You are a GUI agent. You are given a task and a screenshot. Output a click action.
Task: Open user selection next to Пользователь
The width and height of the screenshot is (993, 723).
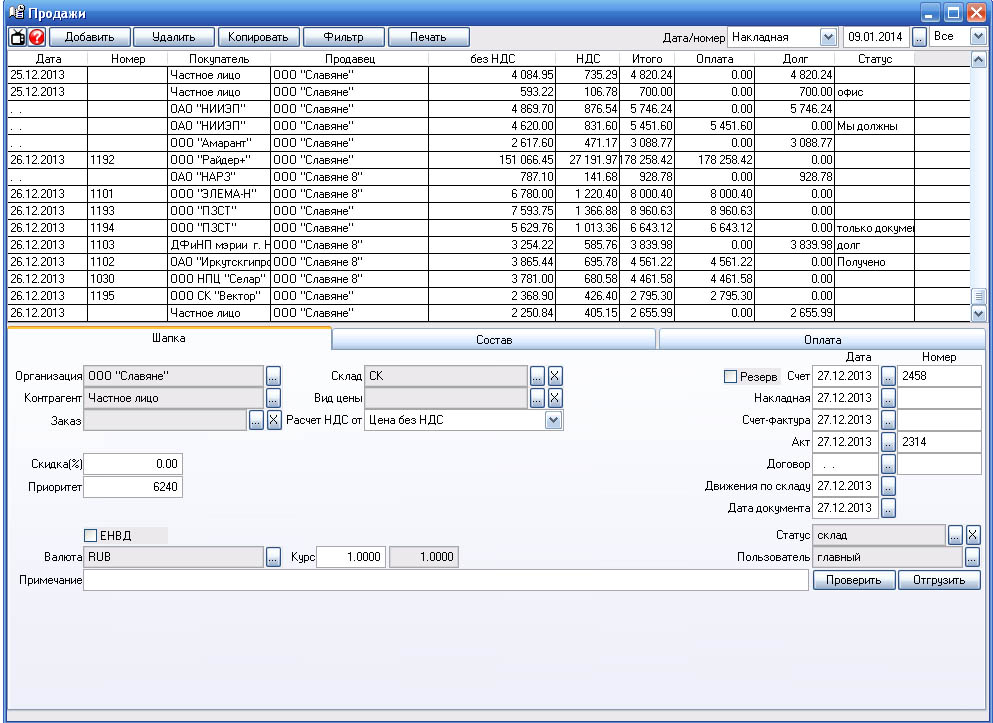tap(972, 557)
